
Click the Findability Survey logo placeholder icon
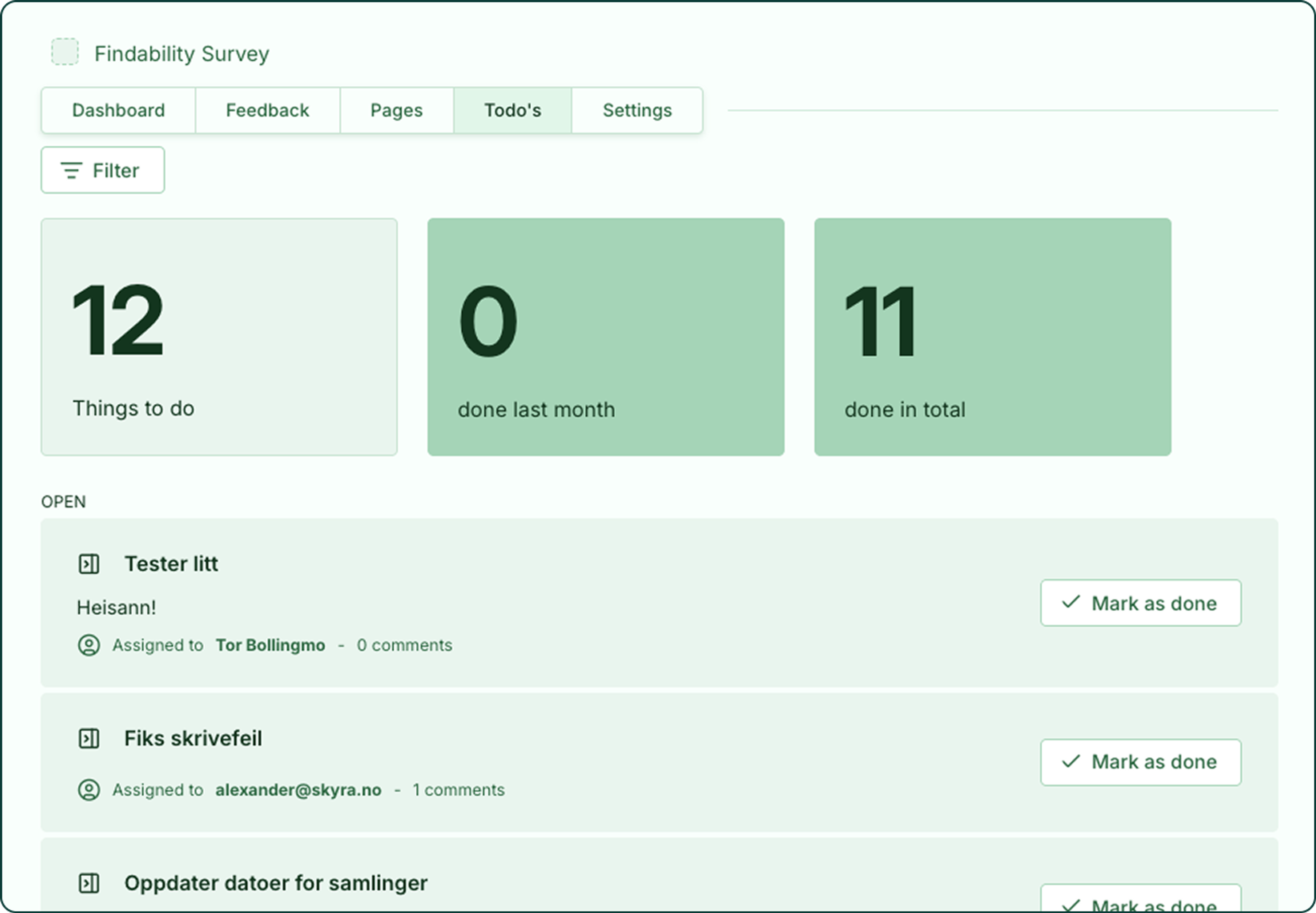[x=65, y=52]
